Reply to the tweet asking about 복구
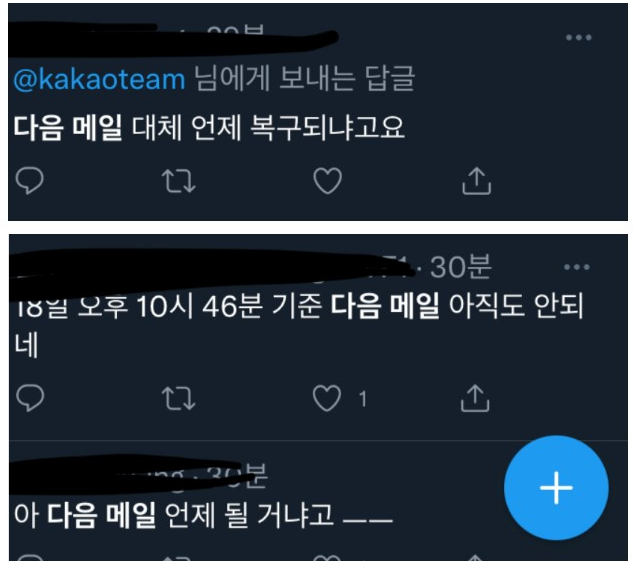This screenshot has width=637, height=561. point(29,180)
